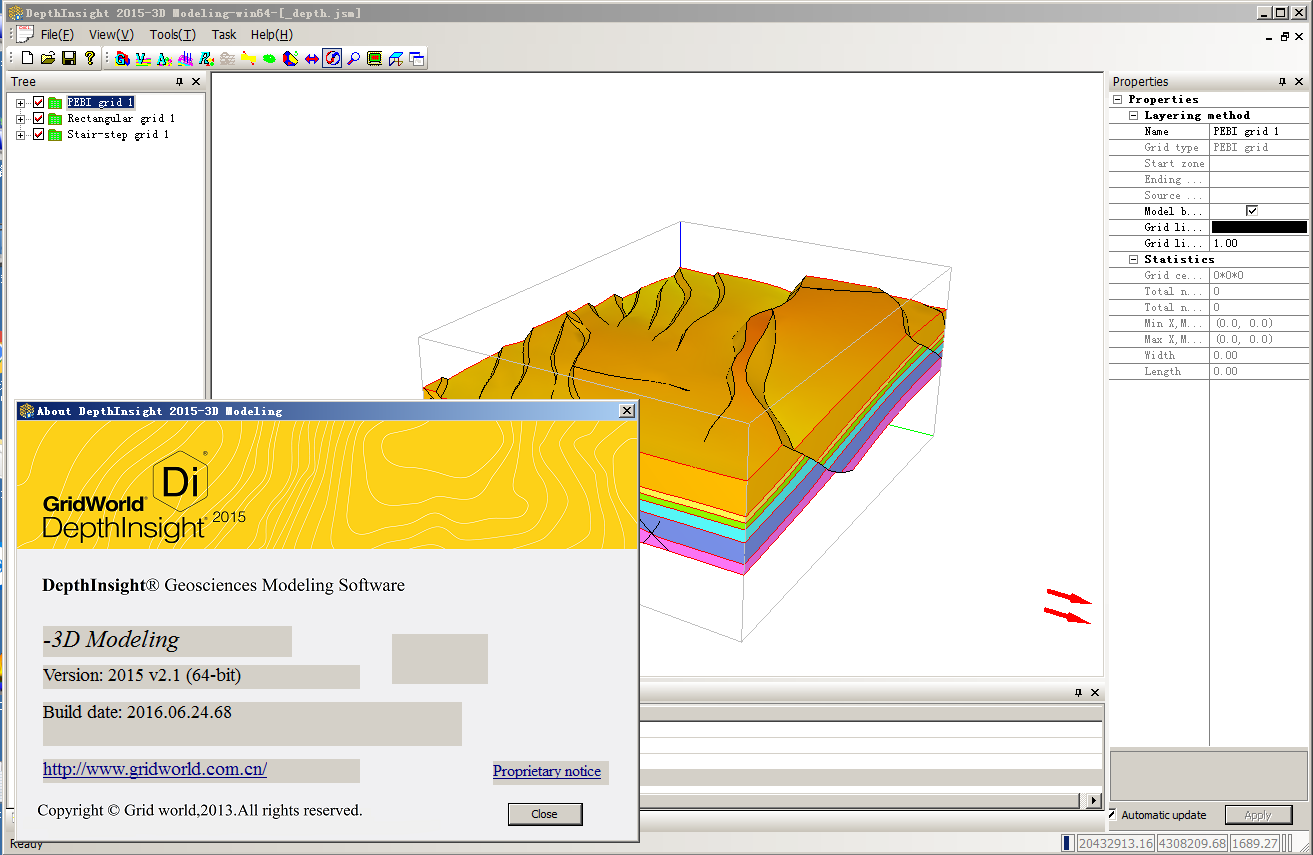
Task: Pin the Tree panel with pushpin icon
Action: 180,82
